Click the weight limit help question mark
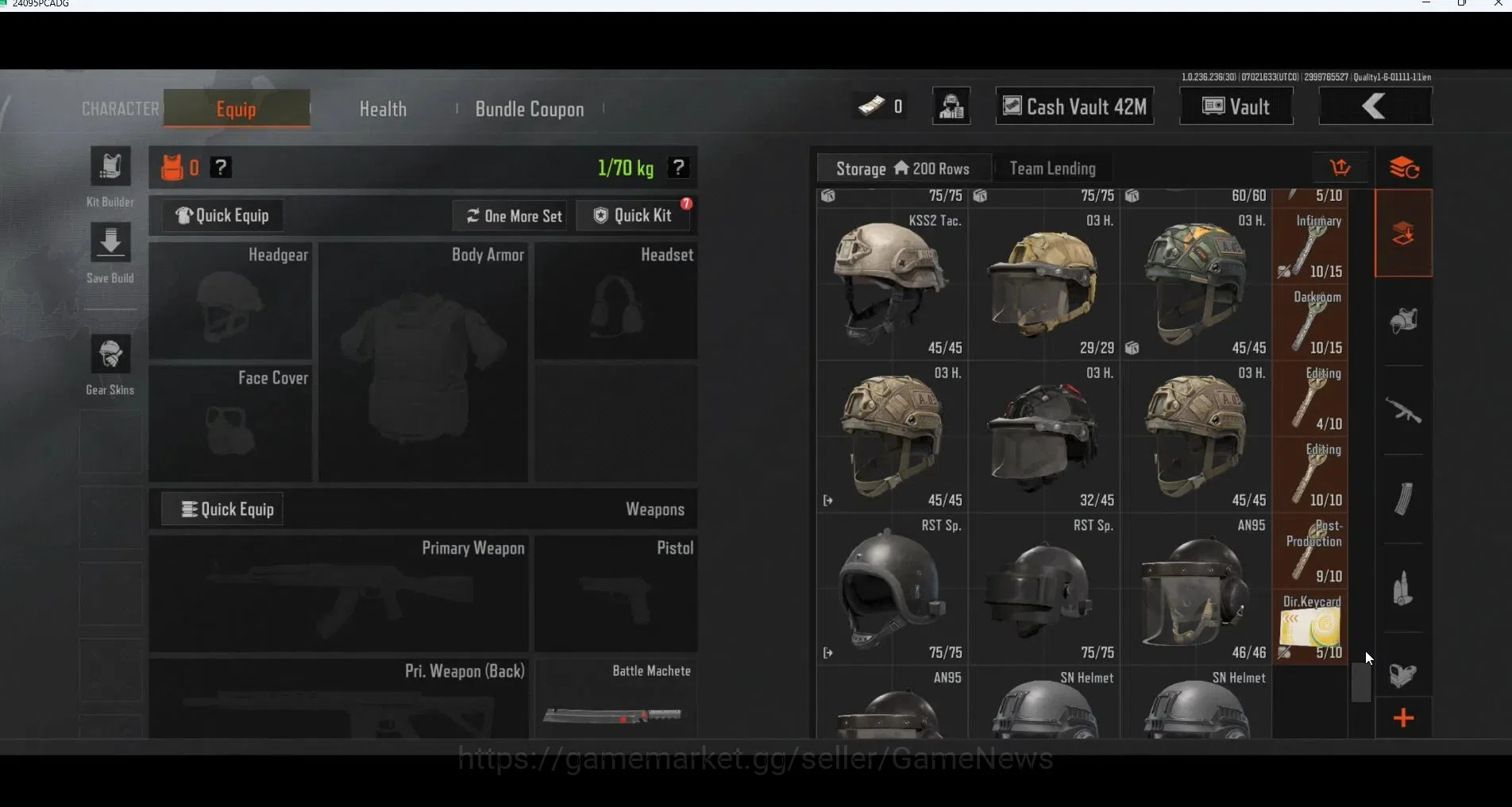 tap(678, 168)
